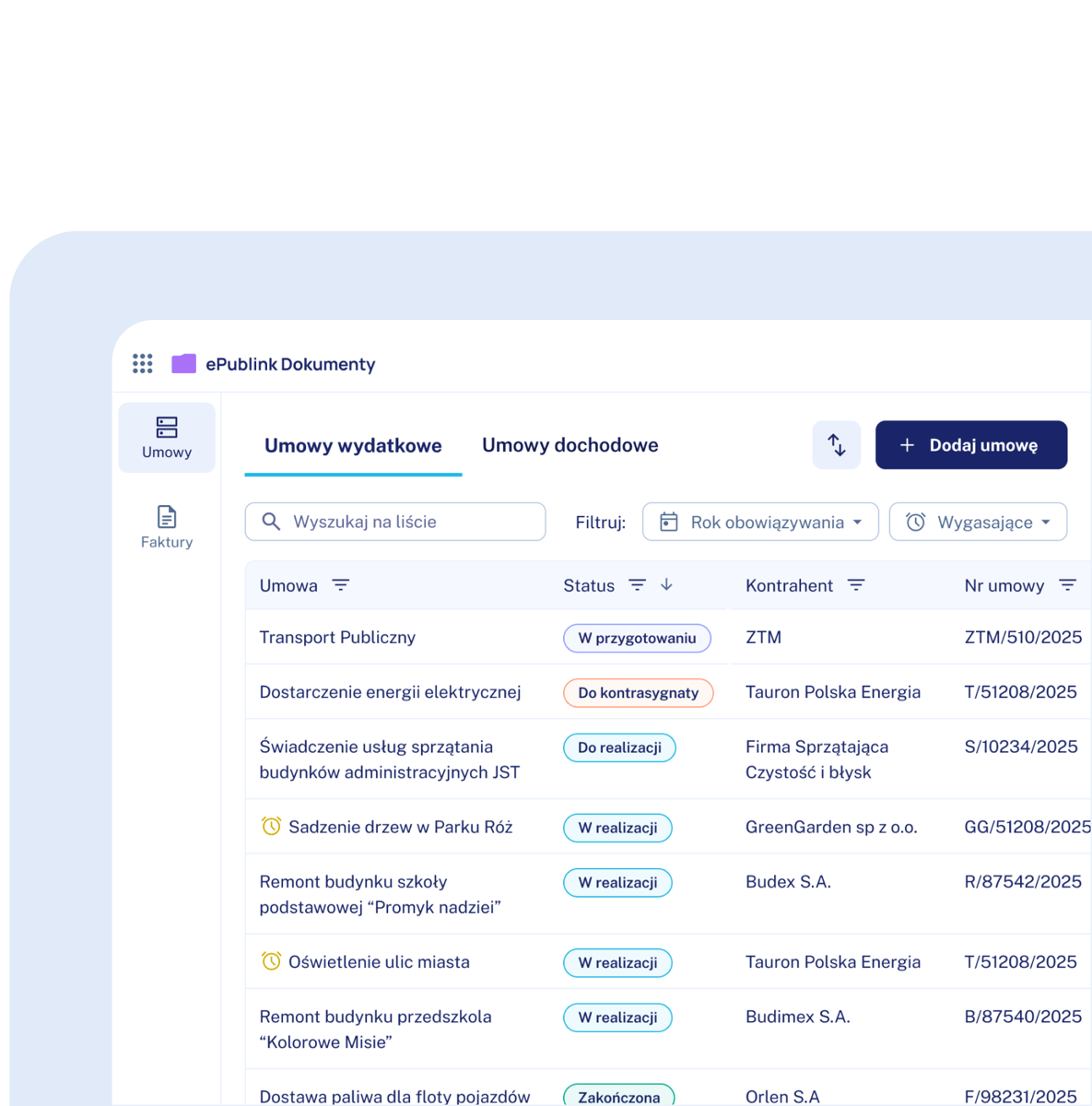Select the Oświetlenie ulic miasta row
This screenshot has width=1092, height=1106.
[379, 962]
